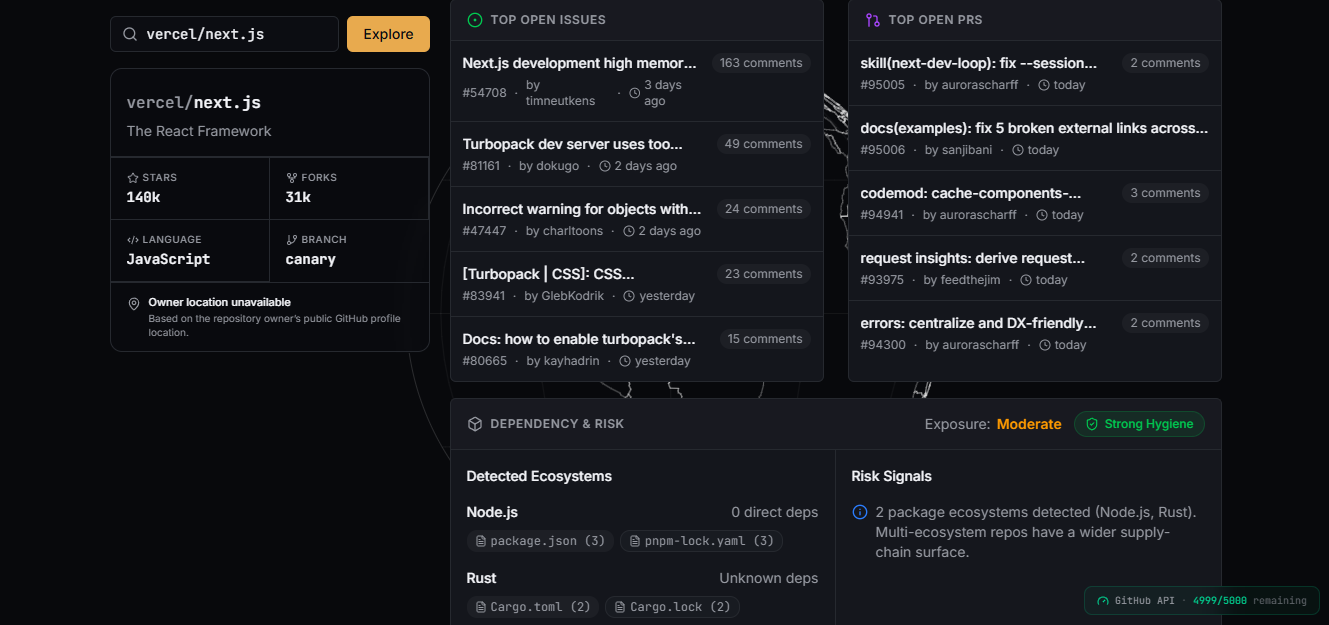
Task: Click the clock icon for issue #80665
Action: [625, 361]
